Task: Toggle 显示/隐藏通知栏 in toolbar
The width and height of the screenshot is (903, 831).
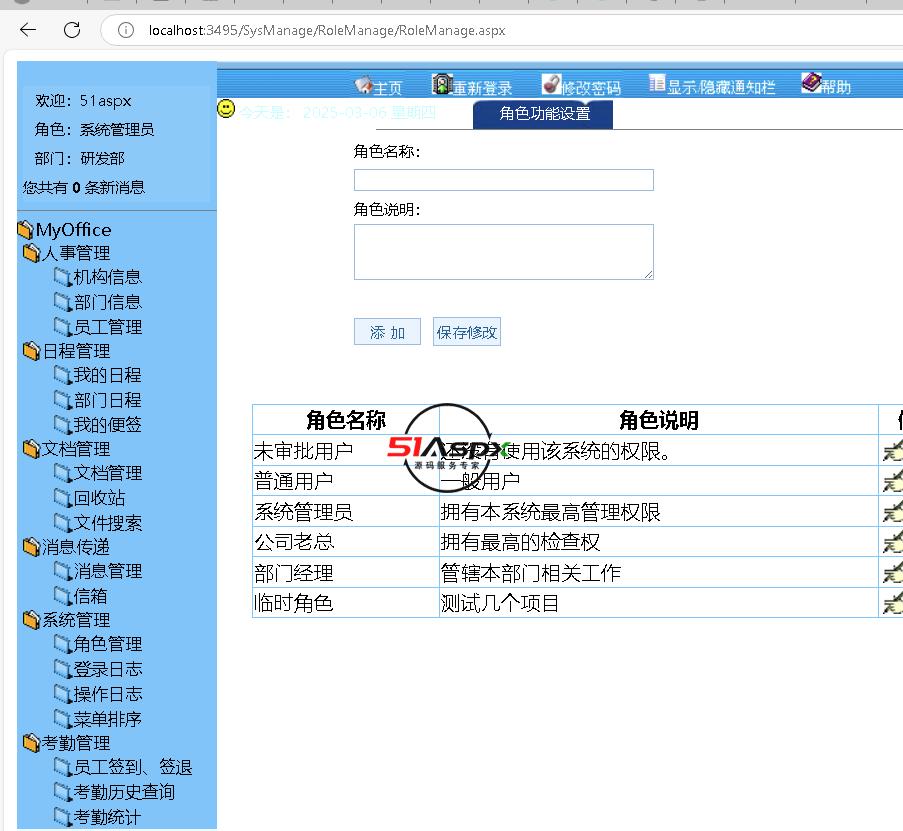Action: (x=721, y=88)
